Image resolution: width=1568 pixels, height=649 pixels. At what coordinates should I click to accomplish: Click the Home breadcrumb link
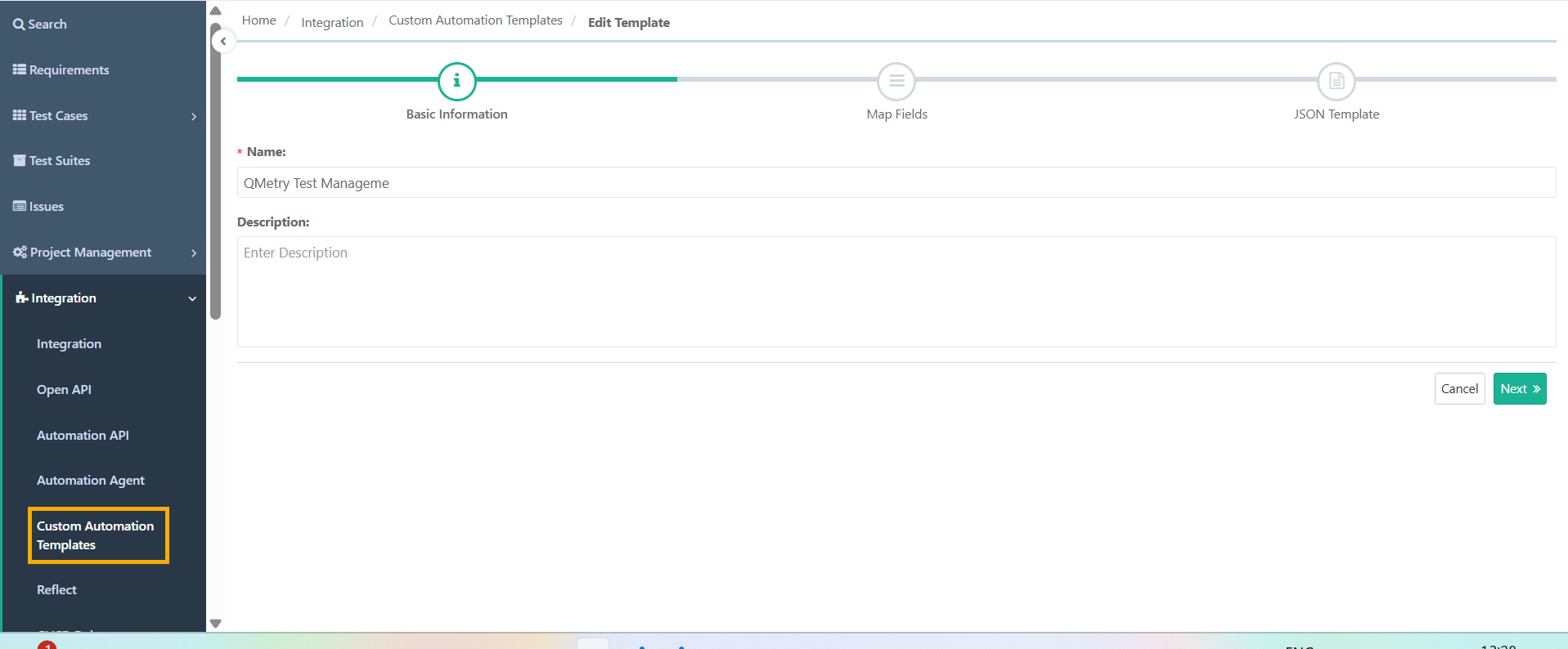pyautogui.click(x=258, y=20)
